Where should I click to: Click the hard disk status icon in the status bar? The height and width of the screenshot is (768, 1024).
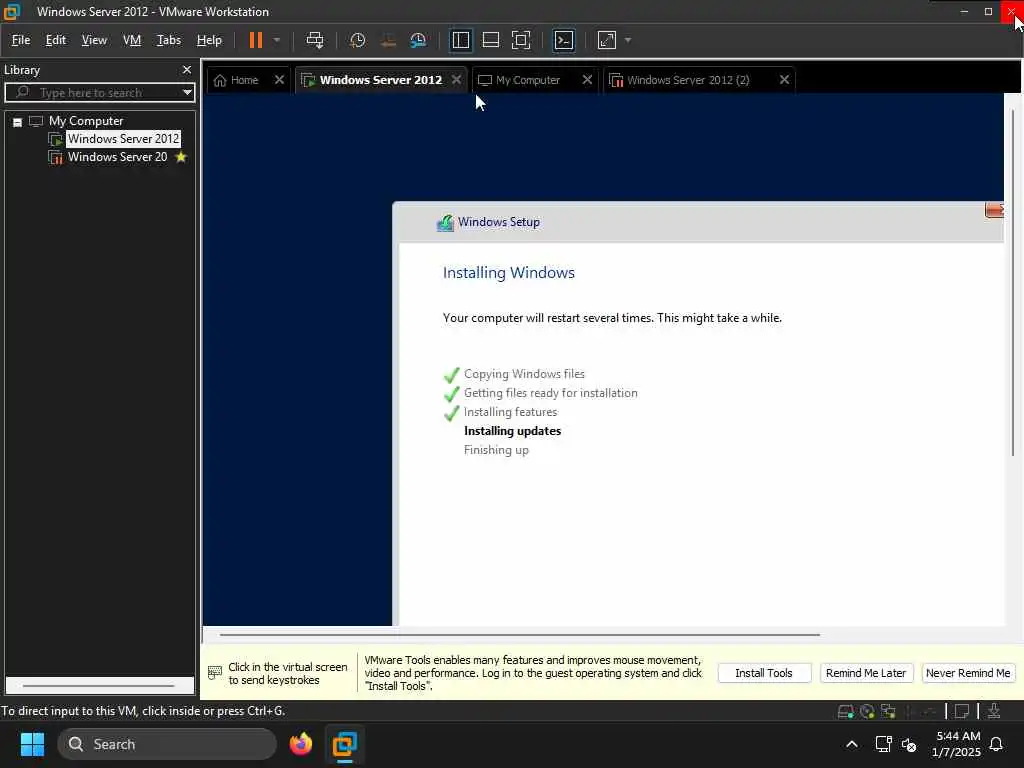coord(846,712)
